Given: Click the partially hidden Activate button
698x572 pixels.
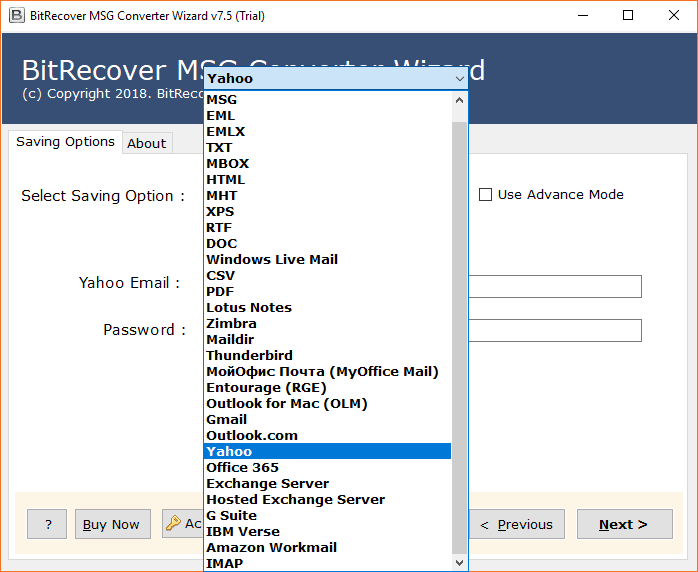Looking at the screenshot, I should point(183,523).
